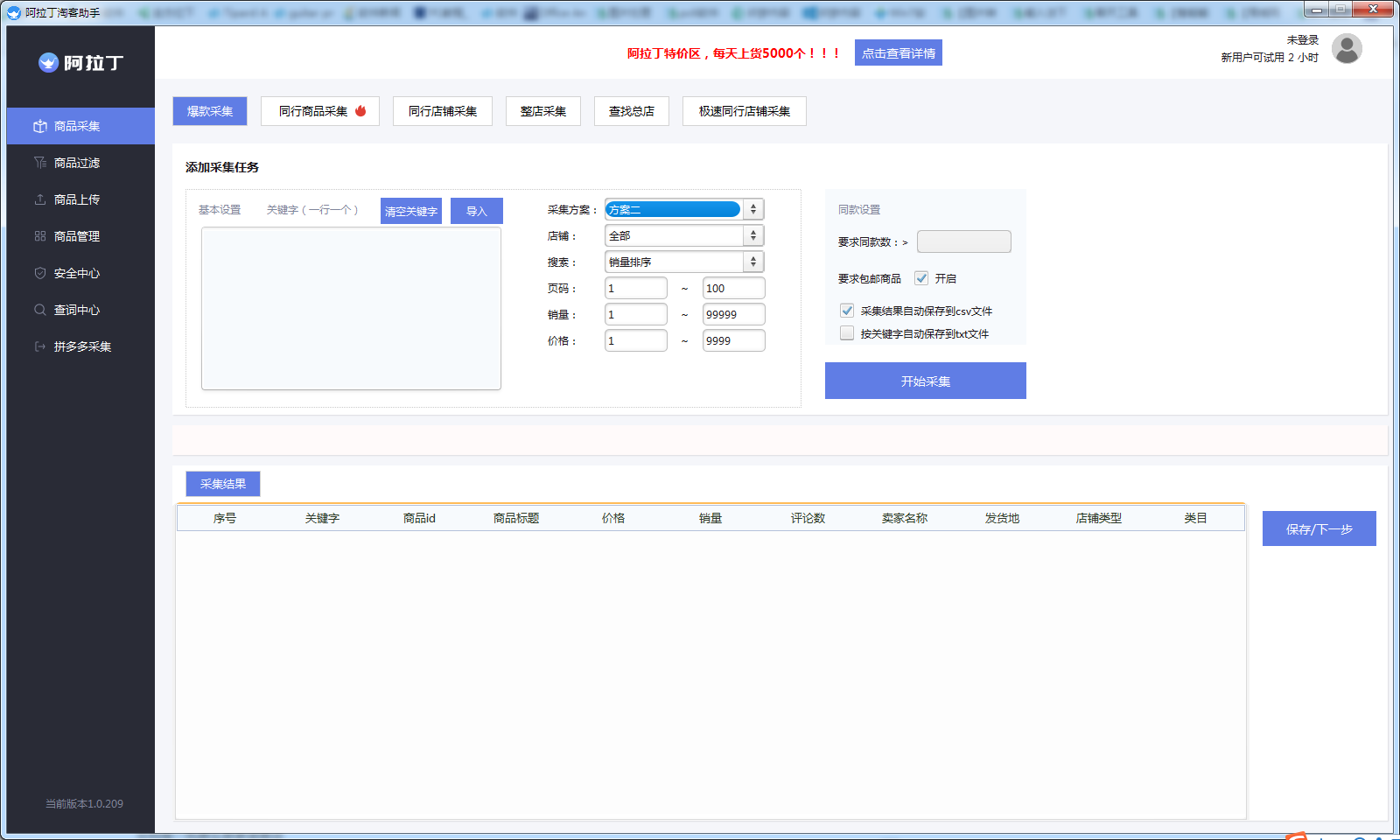Click the results 销量 column header

click(710, 518)
